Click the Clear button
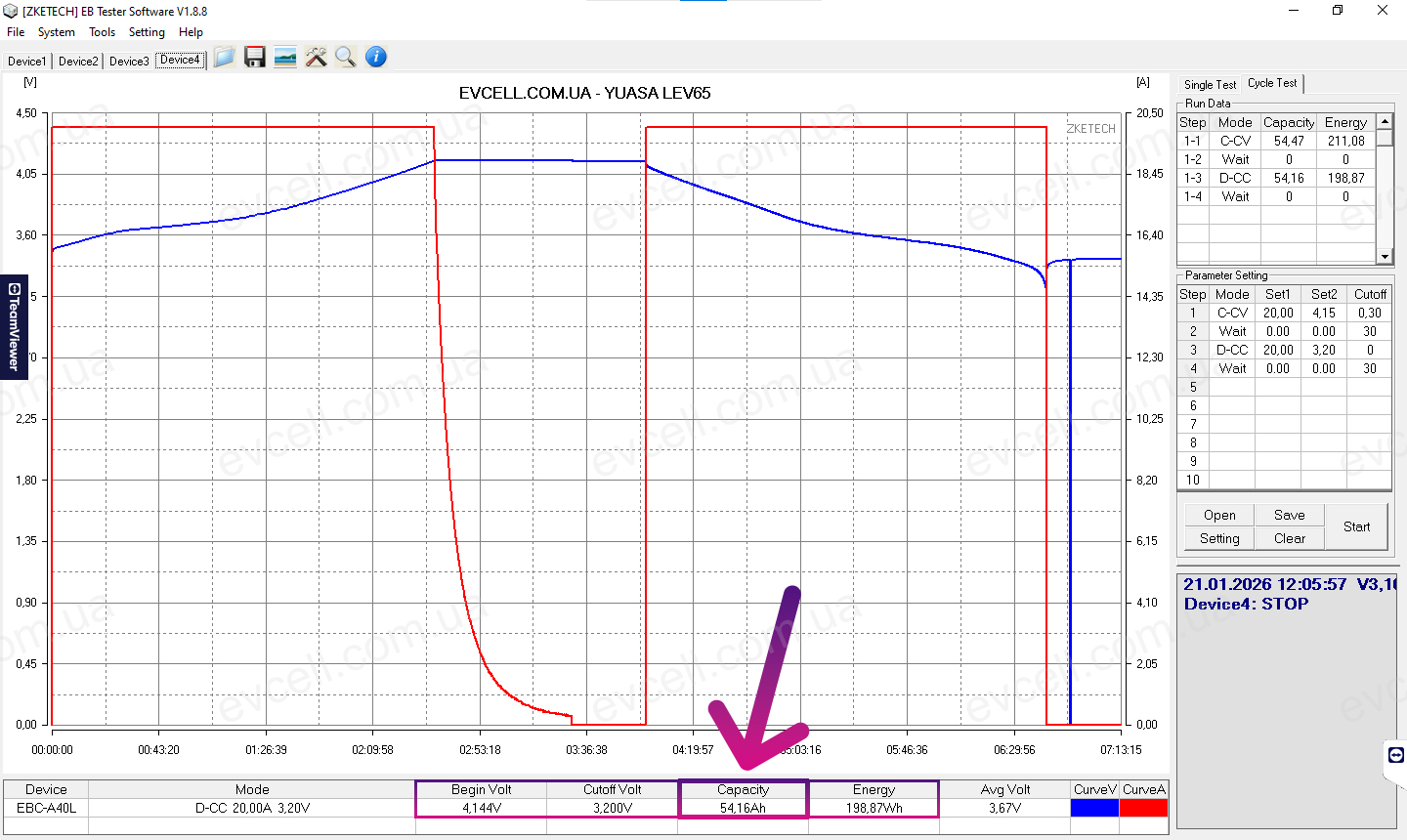The image size is (1407, 840). tap(1289, 538)
